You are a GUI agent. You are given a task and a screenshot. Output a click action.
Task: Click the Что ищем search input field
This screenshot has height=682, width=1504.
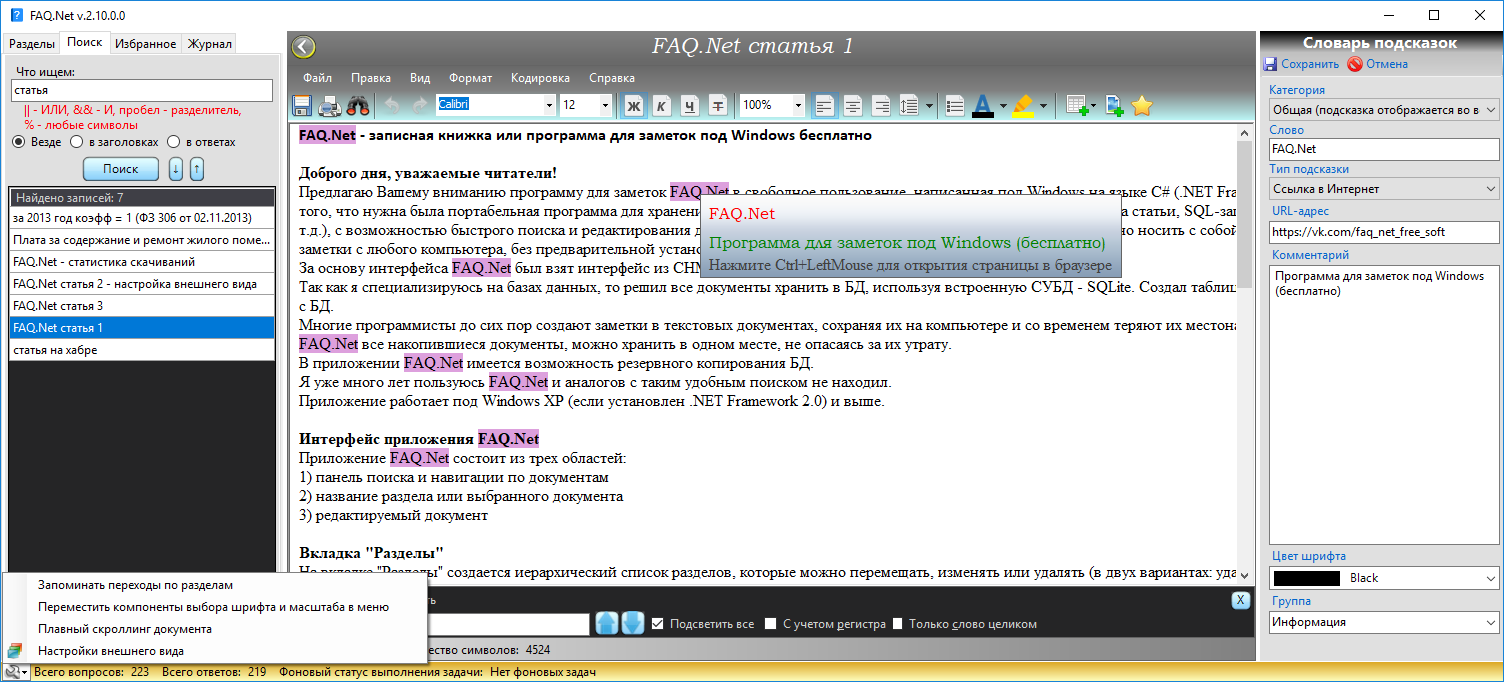(141, 90)
